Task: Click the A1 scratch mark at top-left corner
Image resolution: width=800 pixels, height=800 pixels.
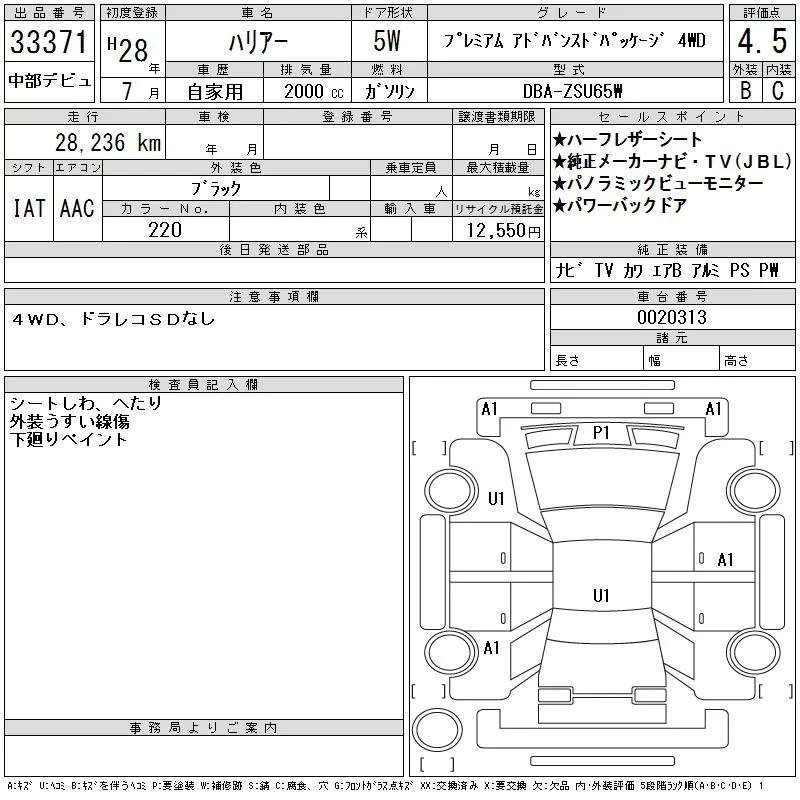Action: tap(489, 409)
